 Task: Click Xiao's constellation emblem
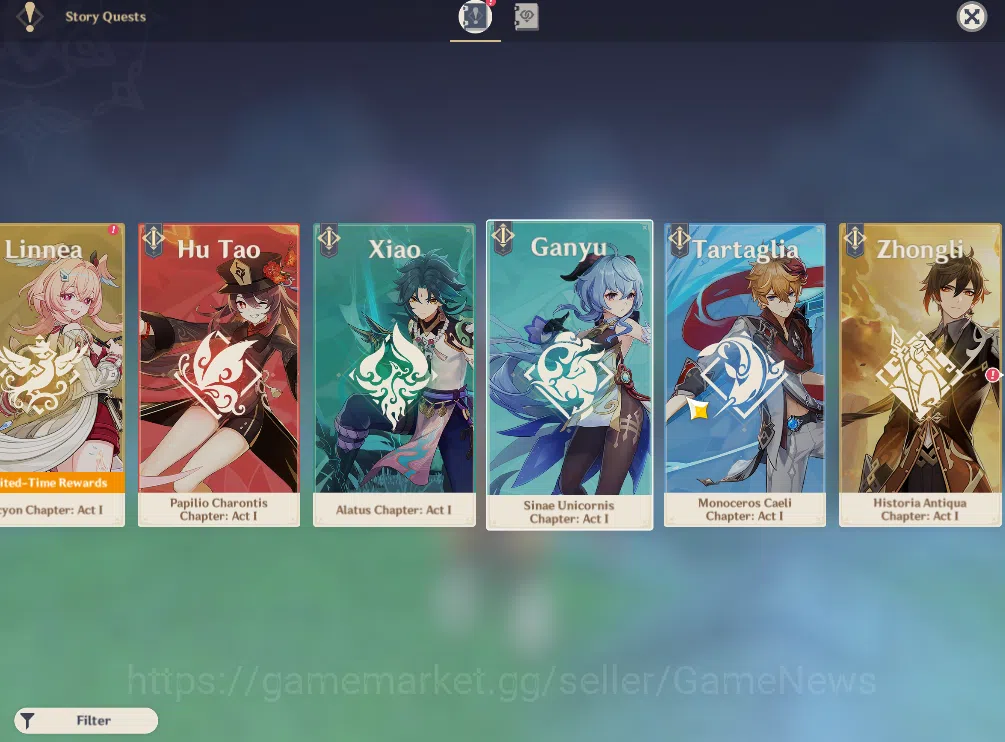coord(393,375)
